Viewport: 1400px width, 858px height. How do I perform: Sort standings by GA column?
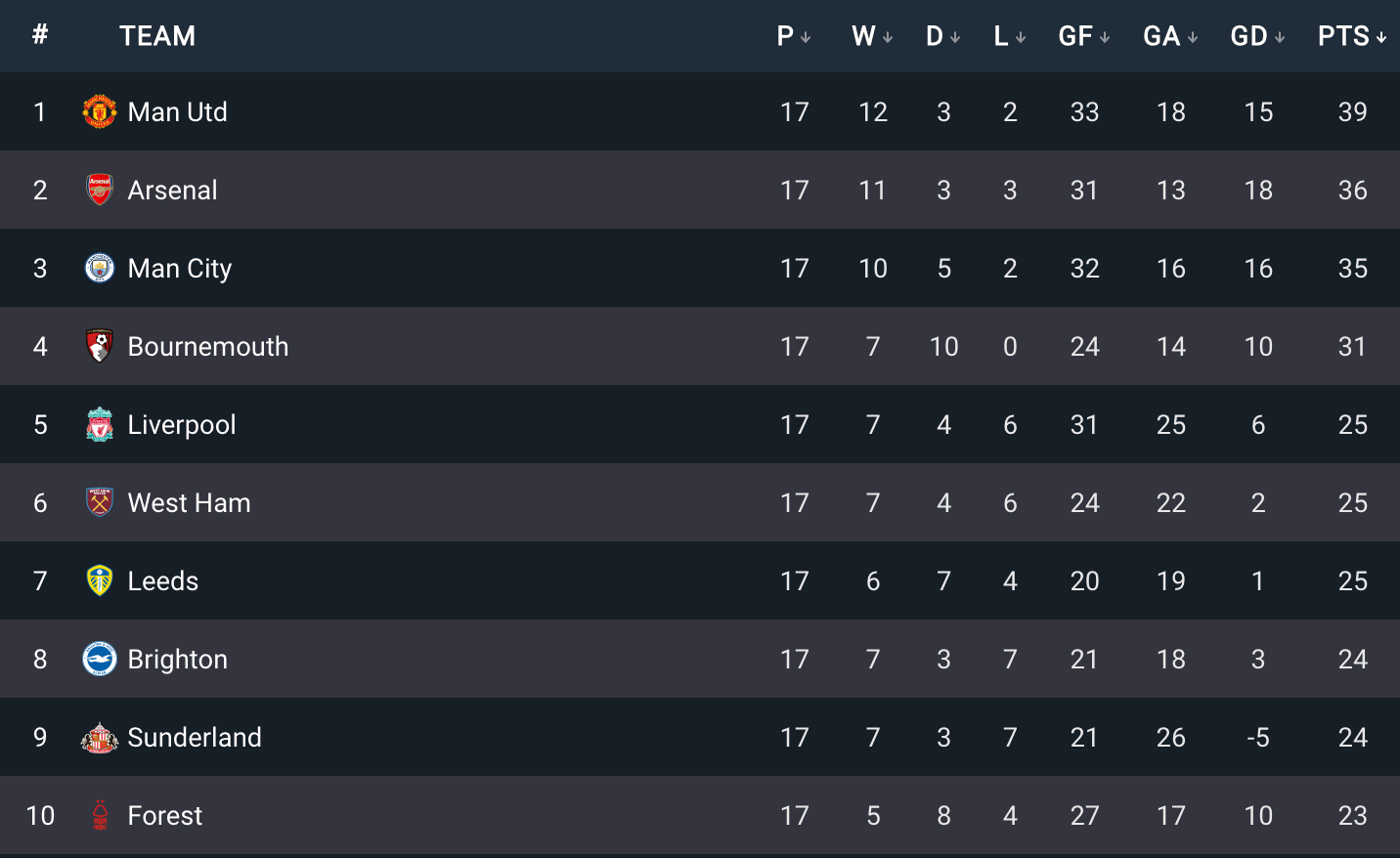coord(1170,36)
